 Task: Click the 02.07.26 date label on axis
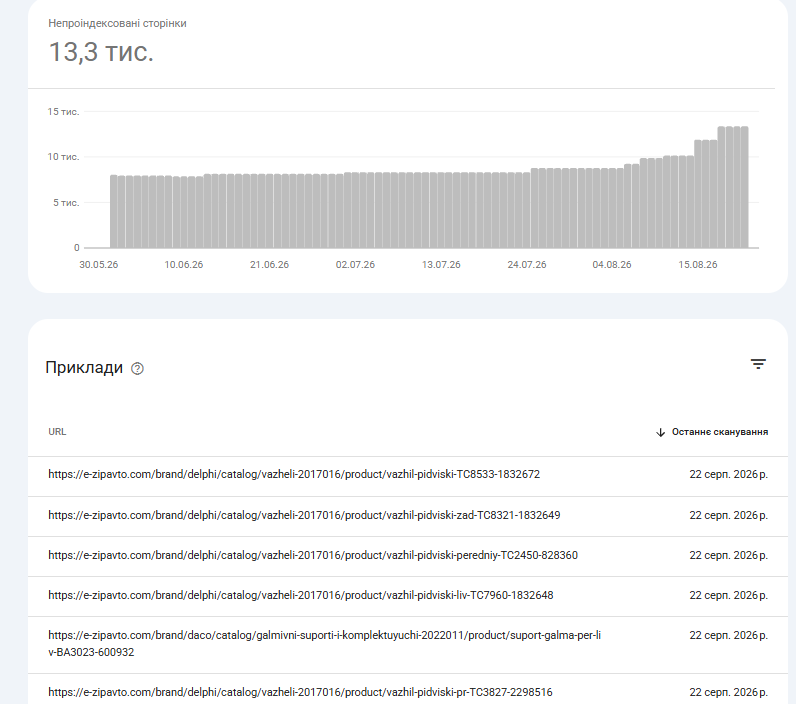tap(355, 265)
